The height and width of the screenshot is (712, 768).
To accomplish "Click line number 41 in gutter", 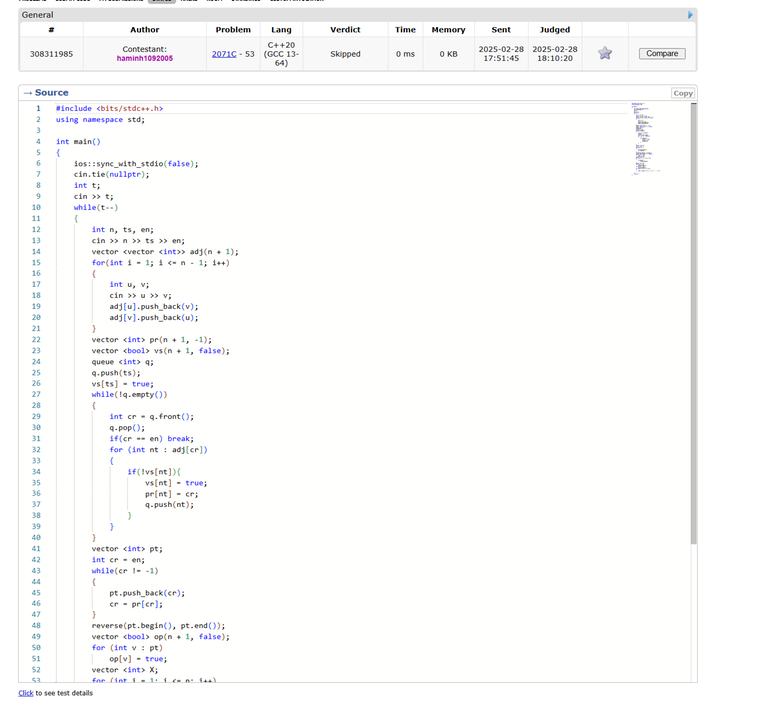I will point(37,548).
